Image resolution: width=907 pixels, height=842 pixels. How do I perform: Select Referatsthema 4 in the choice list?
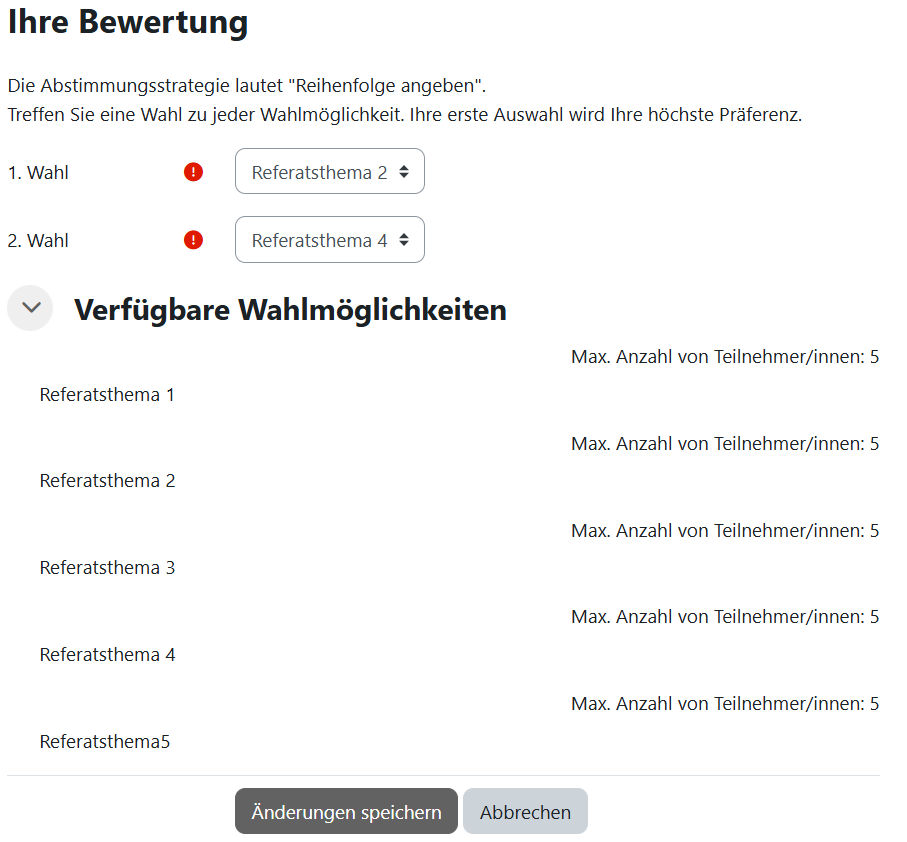107,654
